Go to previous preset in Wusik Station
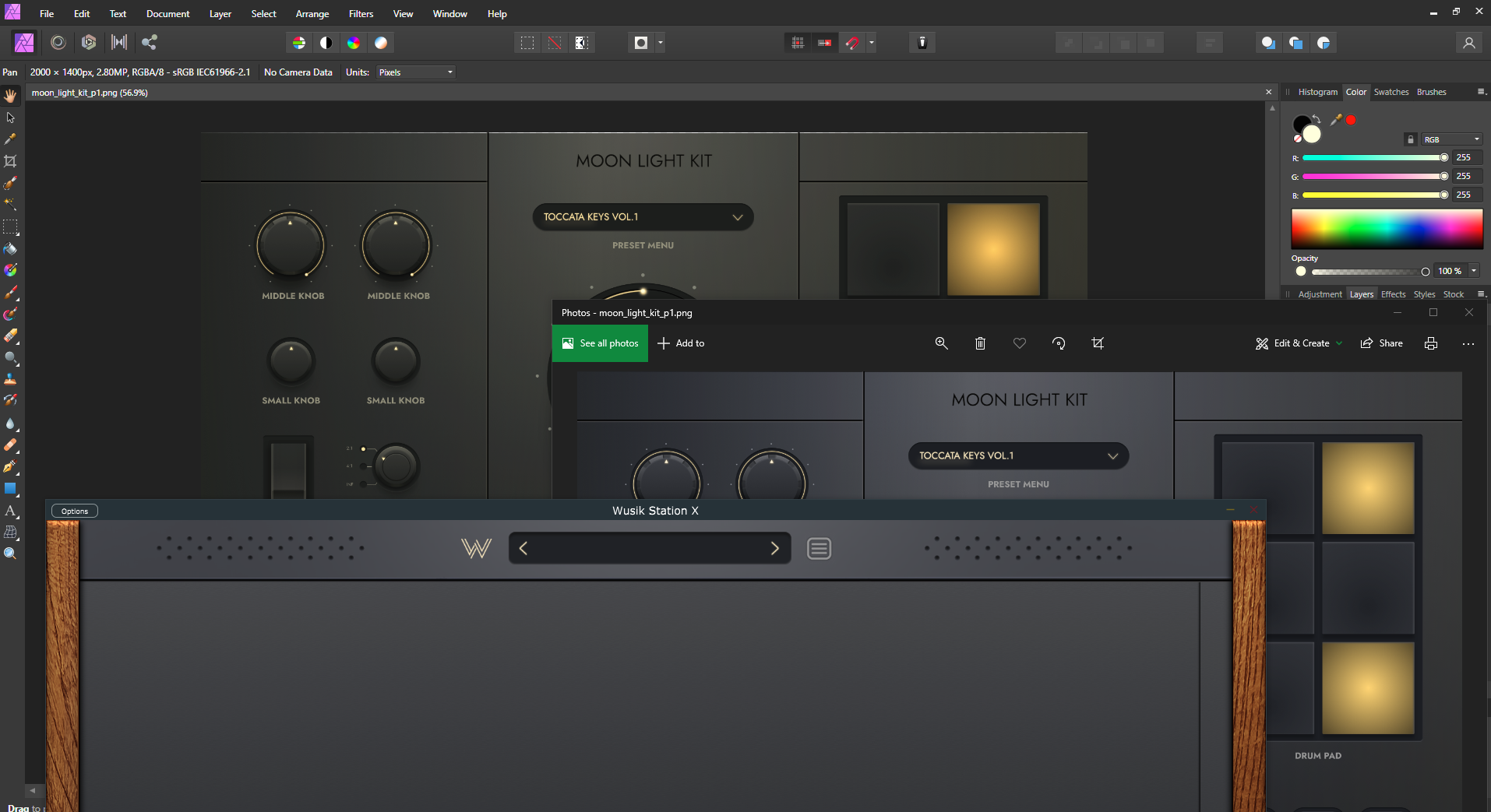Viewport: 1491px width, 812px height. coord(523,548)
